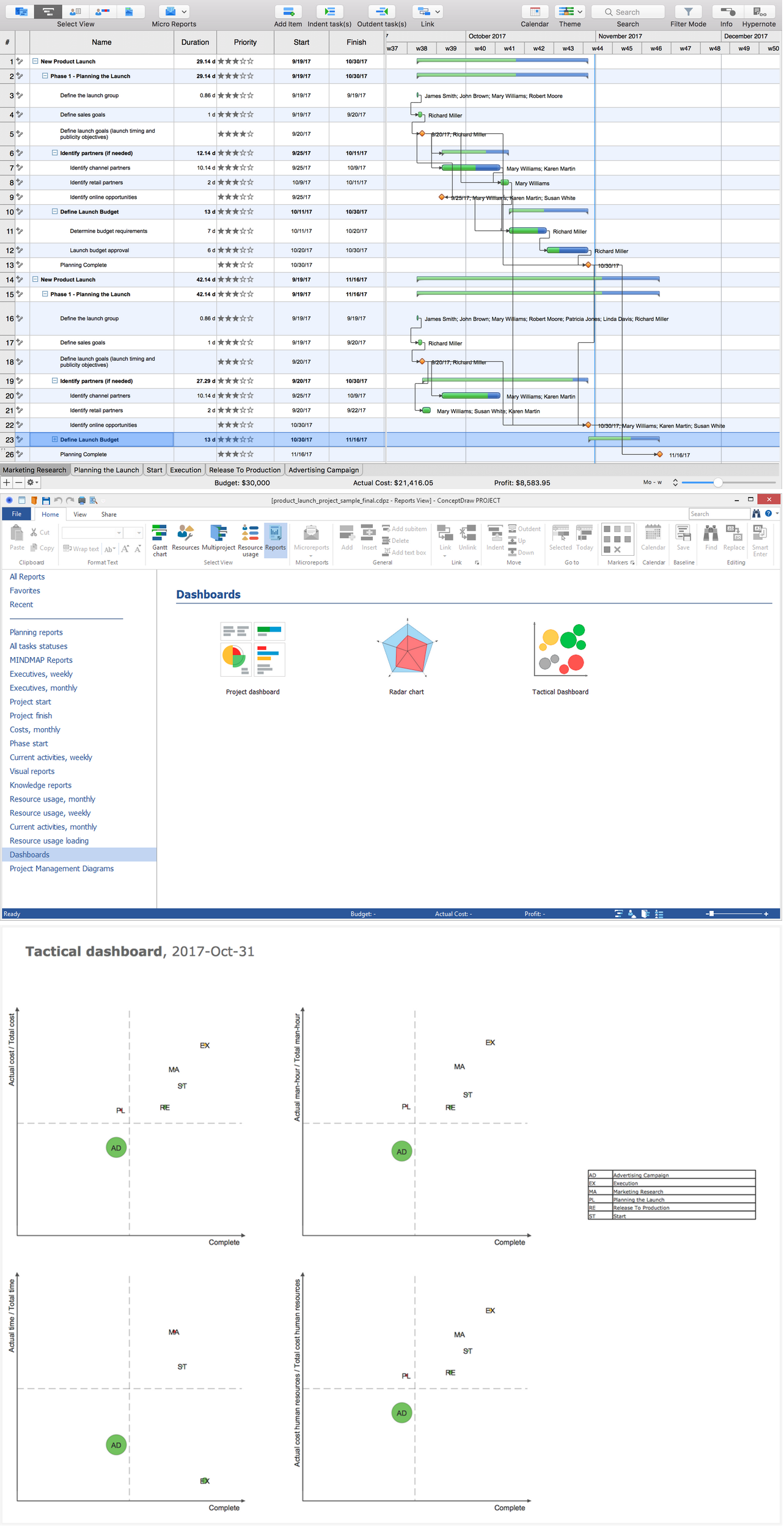Collapse Phase 1 group in row 2
The height and width of the screenshot is (1526, 784).
[45, 76]
